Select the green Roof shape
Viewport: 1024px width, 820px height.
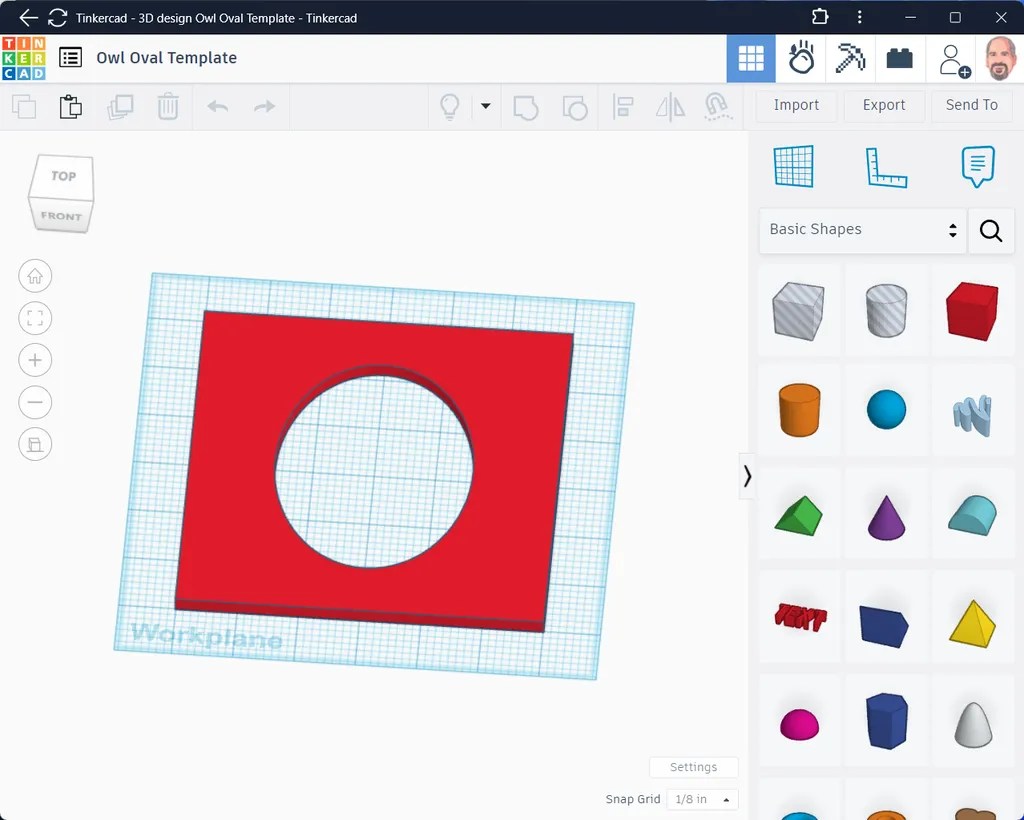tap(799, 516)
